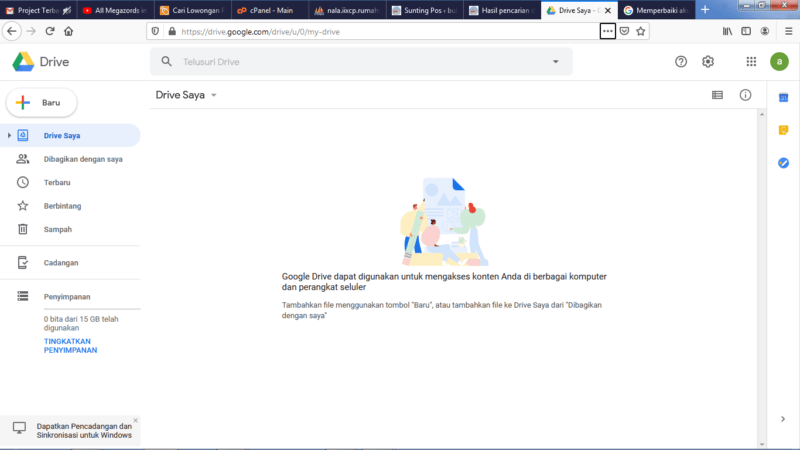The height and width of the screenshot is (450, 800).
Task: Open search options dropdown arrow
Action: pos(556,62)
